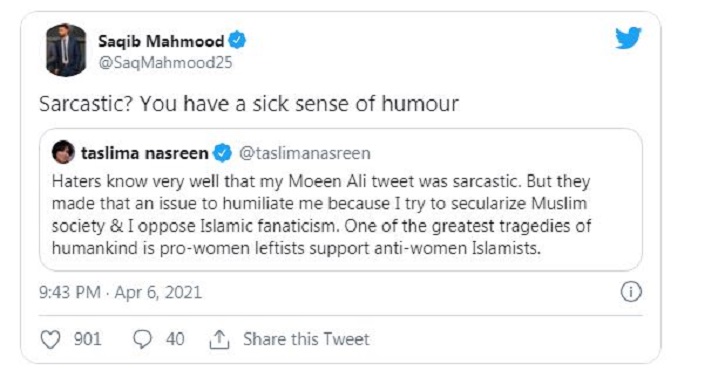The height and width of the screenshot is (378, 725).
Task: Like the tweet with heart icon
Action: coord(50,340)
